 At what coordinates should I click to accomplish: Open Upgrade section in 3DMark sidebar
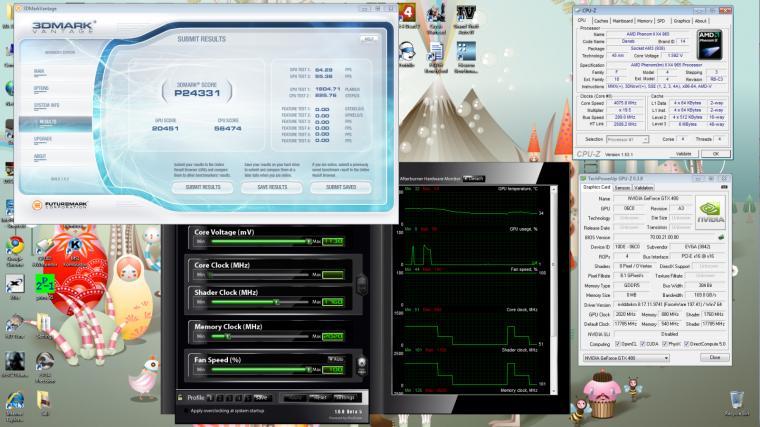(x=43, y=139)
